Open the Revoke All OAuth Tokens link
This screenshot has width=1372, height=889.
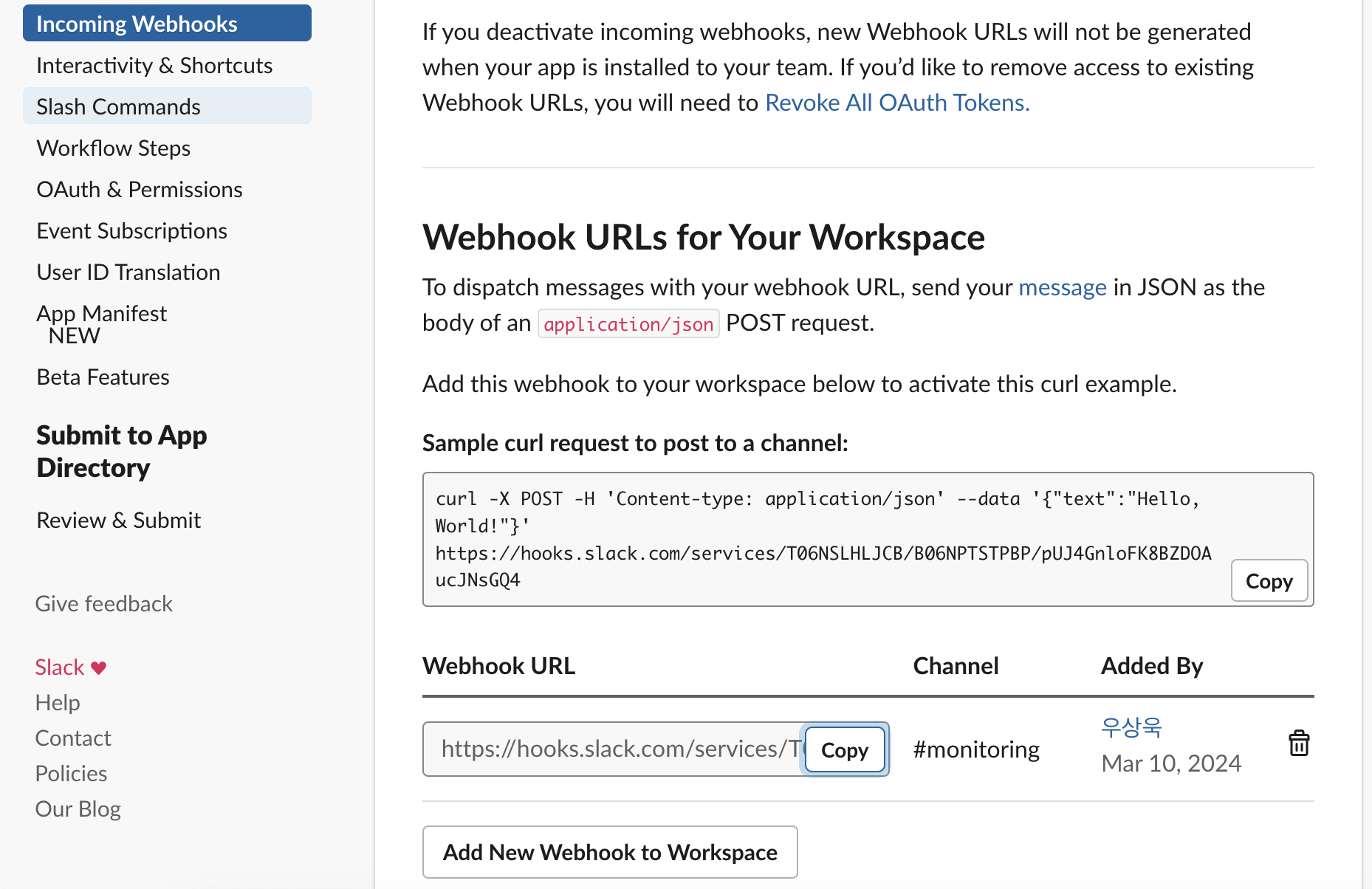pos(897,103)
